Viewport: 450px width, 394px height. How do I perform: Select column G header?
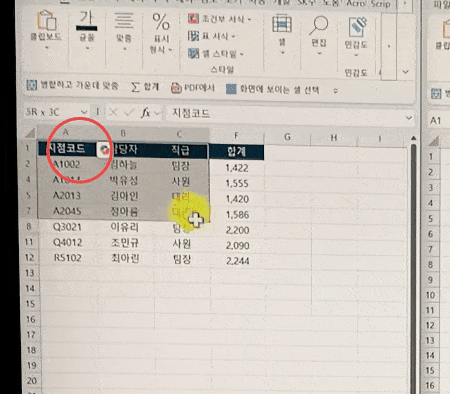(287, 137)
